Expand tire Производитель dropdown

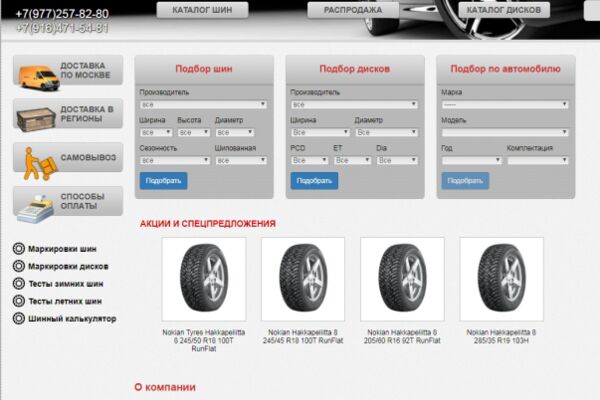[x=204, y=104]
